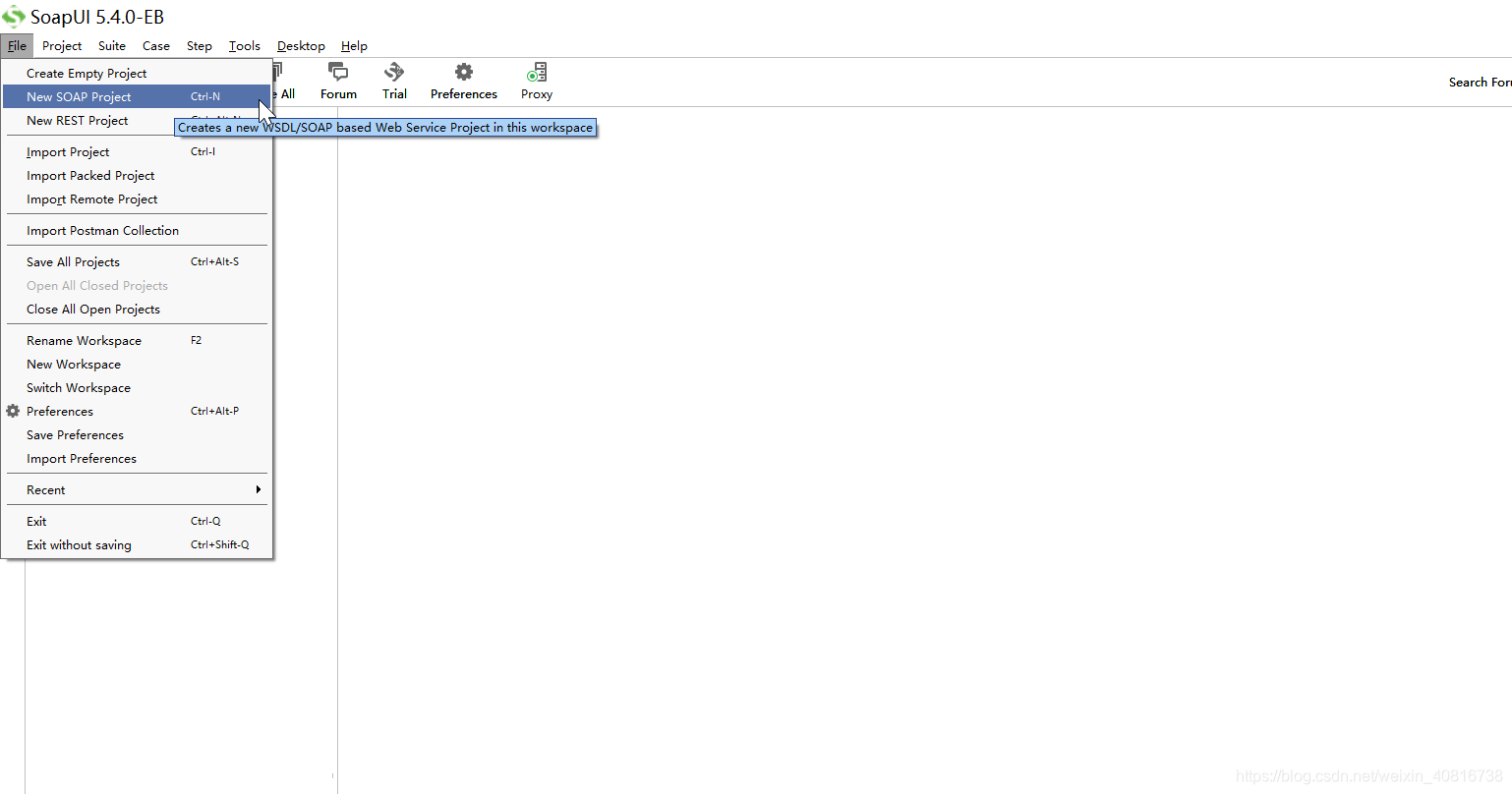The height and width of the screenshot is (794, 1512).
Task: Open the Project menu
Action: point(62,46)
